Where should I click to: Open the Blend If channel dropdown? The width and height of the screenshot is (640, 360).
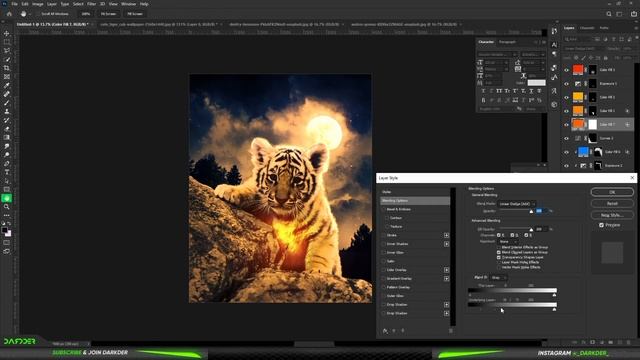pyautogui.click(x=498, y=278)
